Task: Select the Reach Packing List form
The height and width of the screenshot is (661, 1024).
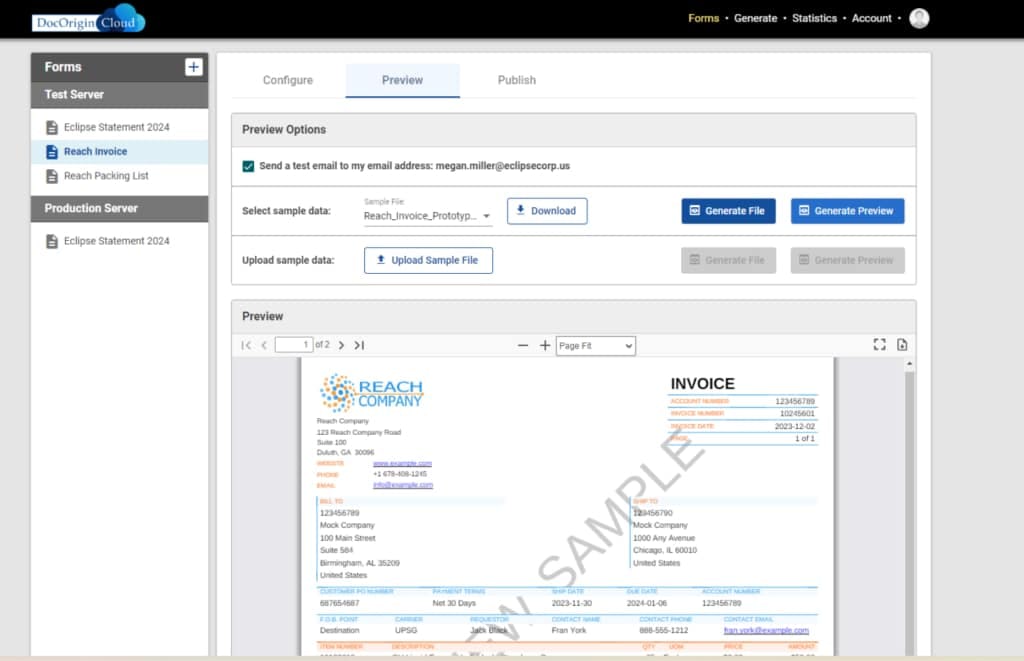Action: pos(120,176)
